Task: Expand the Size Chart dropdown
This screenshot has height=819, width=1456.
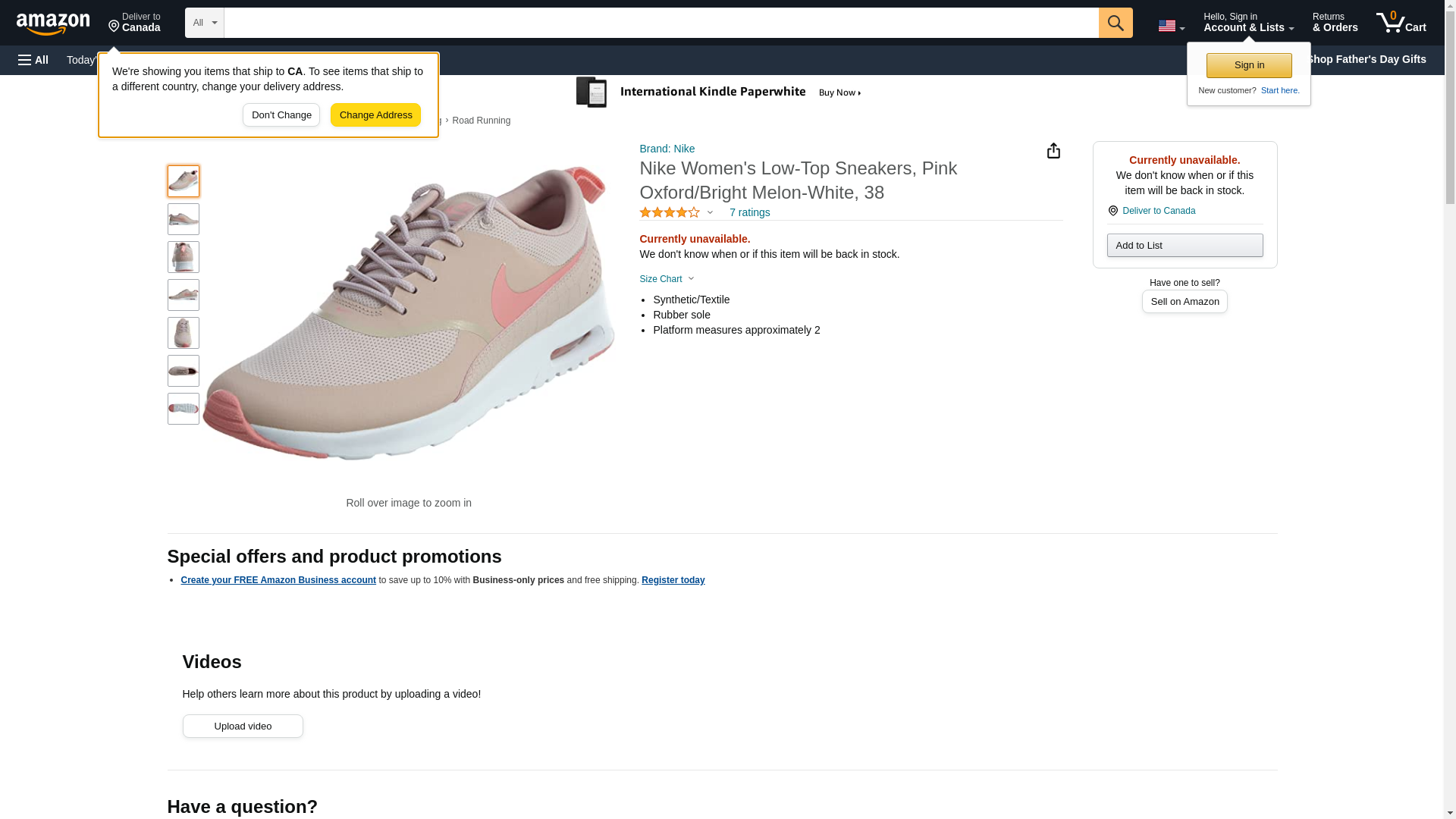Action: pyautogui.click(x=667, y=279)
